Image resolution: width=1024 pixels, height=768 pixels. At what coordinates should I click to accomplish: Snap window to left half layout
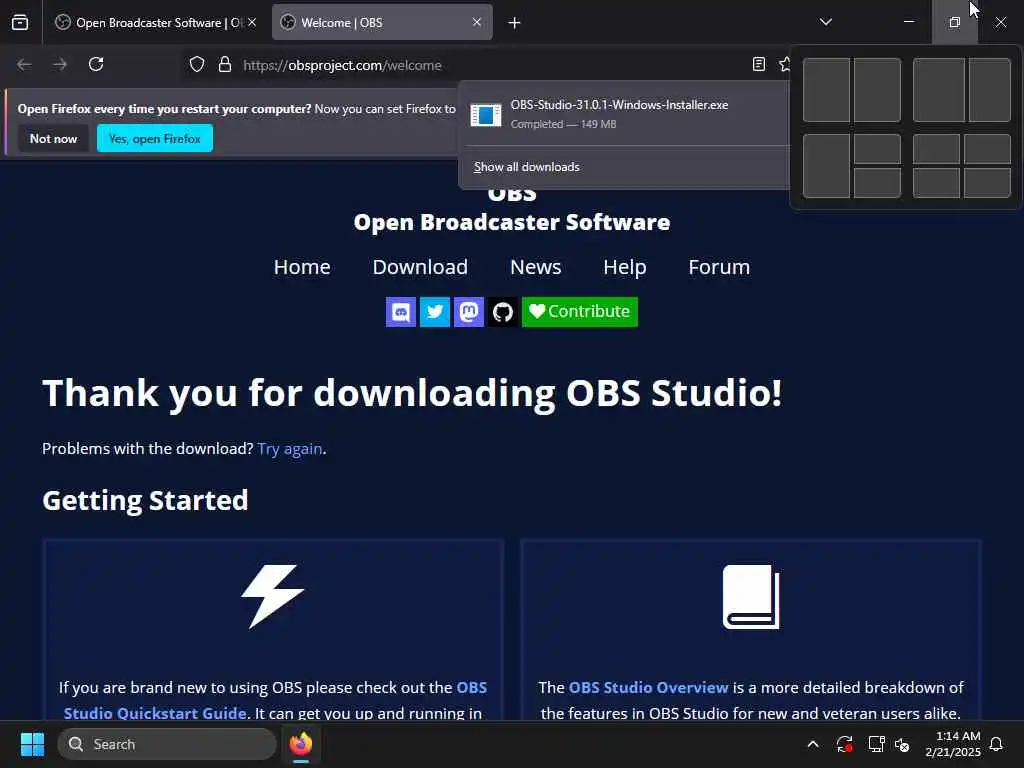pyautogui.click(x=826, y=90)
